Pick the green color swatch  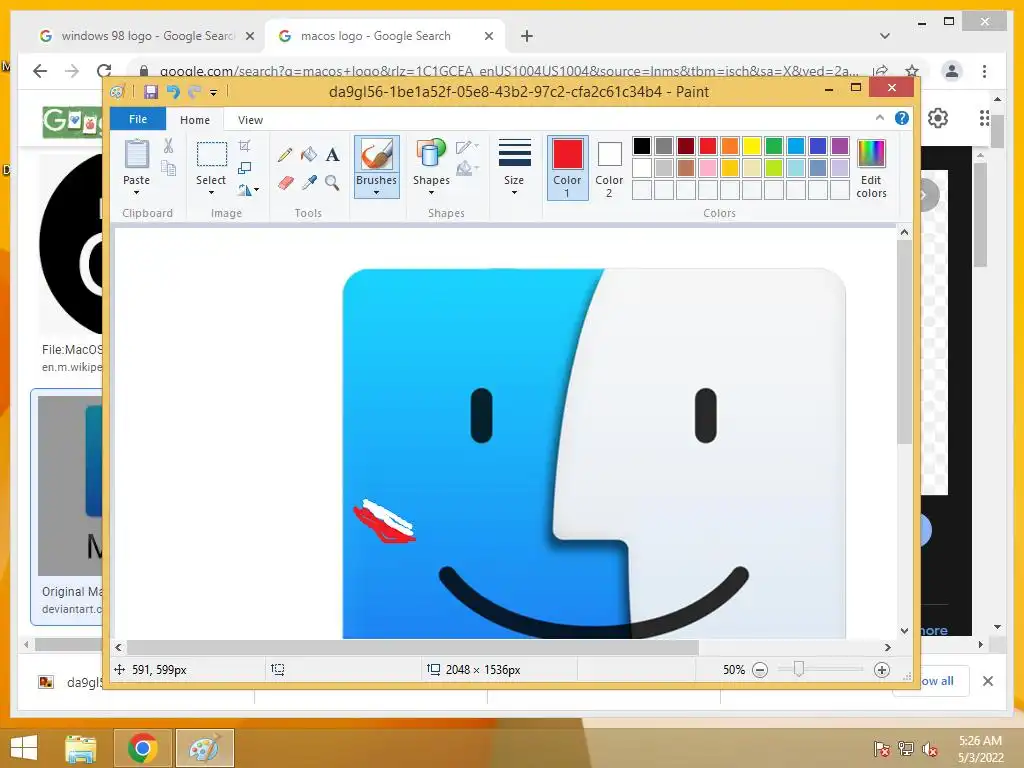774,146
